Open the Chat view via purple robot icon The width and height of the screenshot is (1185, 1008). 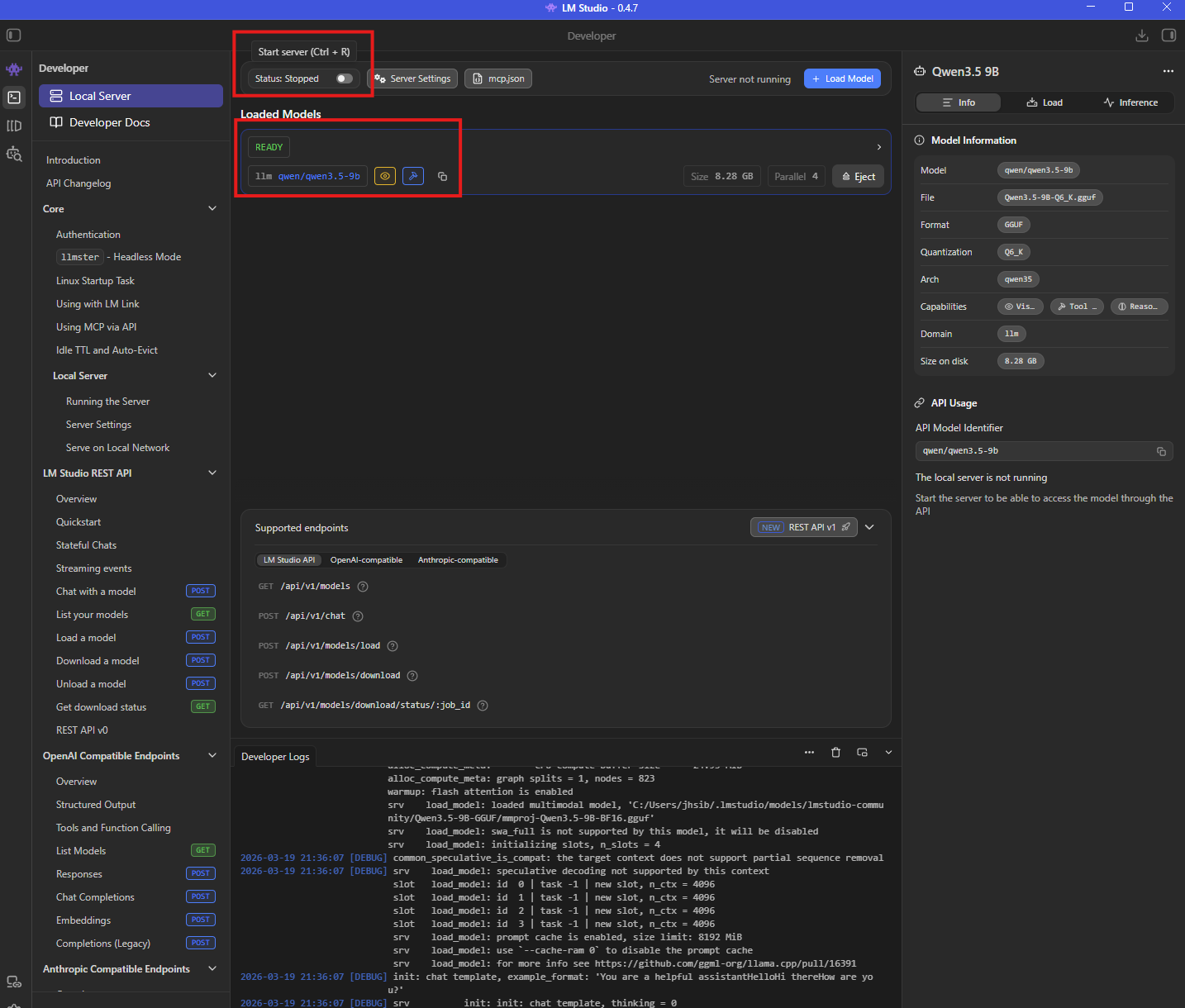14,69
